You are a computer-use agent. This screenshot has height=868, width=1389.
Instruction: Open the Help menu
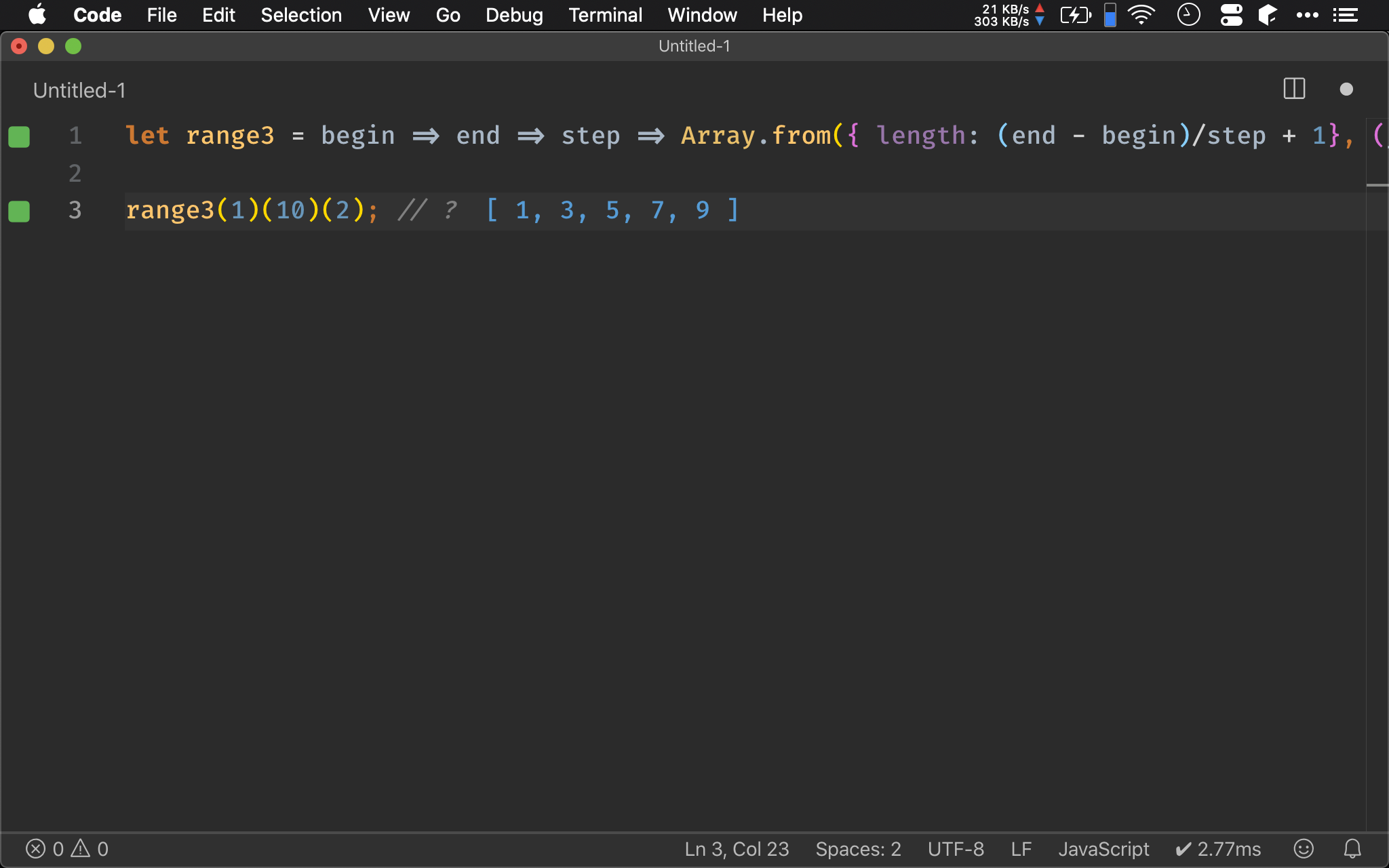pos(782,15)
